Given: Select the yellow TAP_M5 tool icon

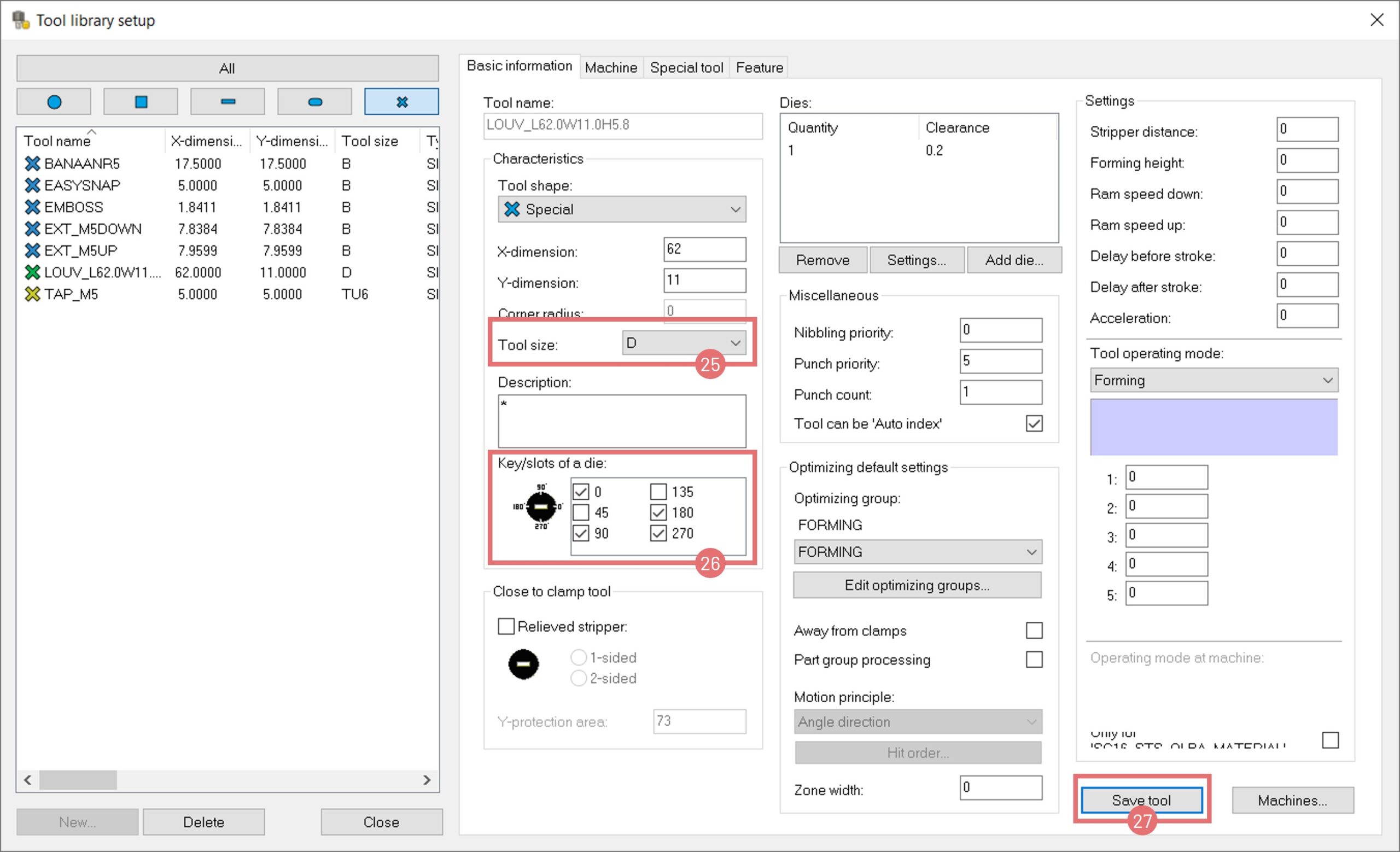Looking at the screenshot, I should 32,294.
